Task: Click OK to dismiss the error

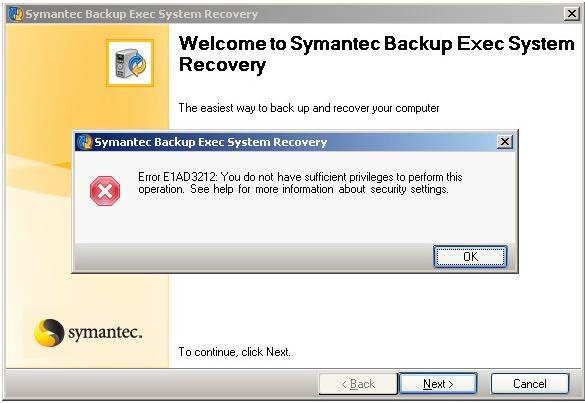Action: (x=470, y=257)
